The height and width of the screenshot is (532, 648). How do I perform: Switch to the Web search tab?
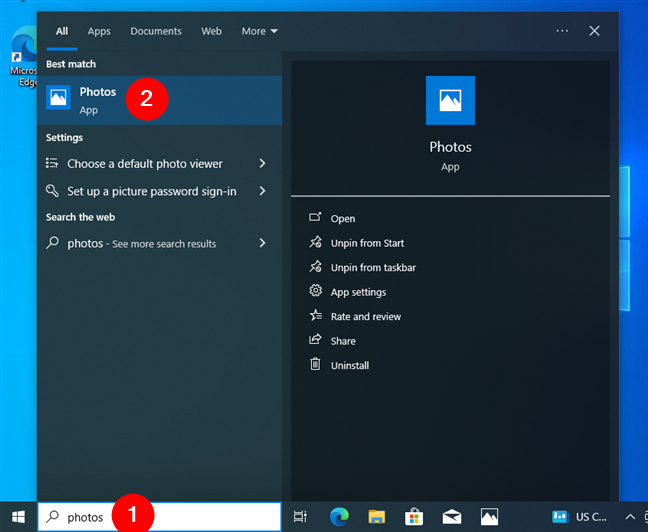[x=211, y=31]
